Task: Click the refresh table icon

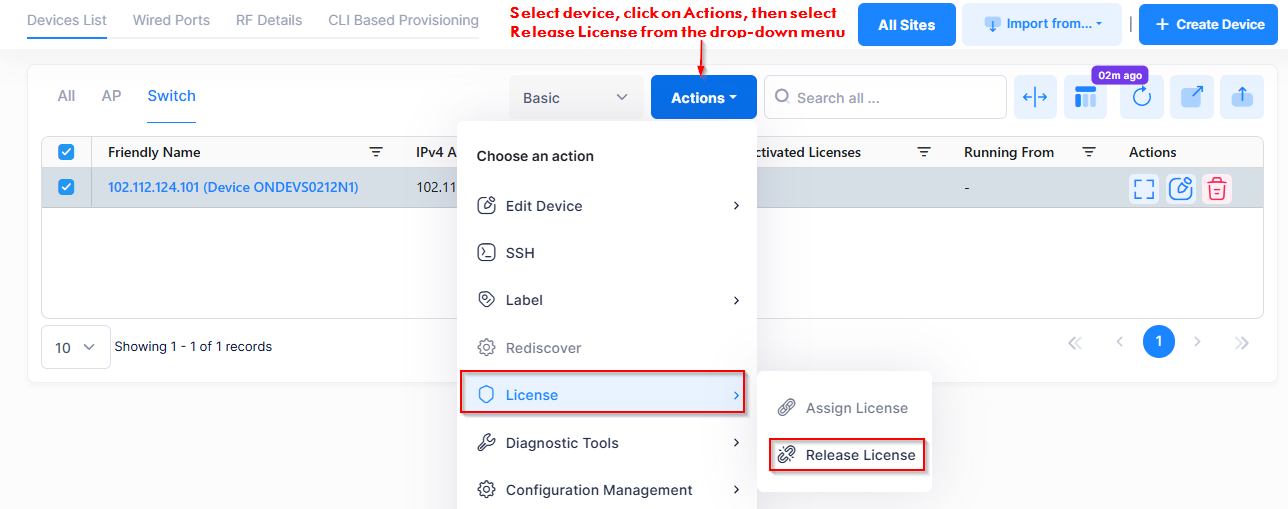Action: pyautogui.click(x=1142, y=98)
